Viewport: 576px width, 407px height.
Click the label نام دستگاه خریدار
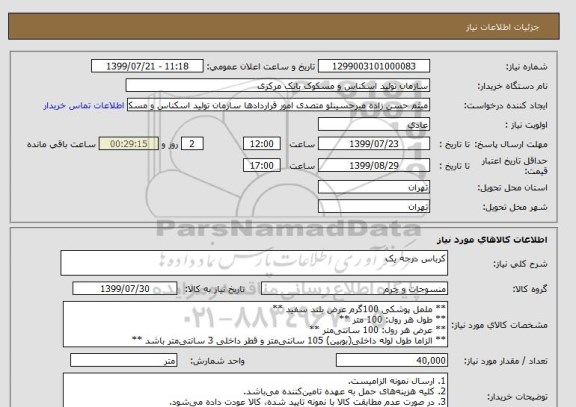point(513,86)
